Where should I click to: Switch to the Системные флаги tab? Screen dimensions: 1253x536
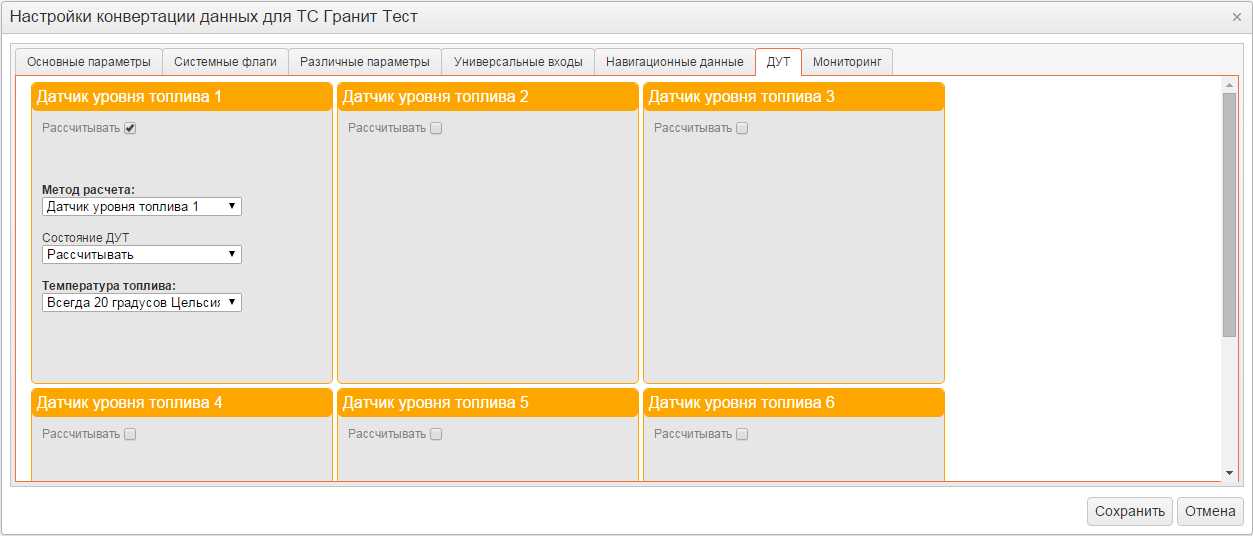pos(225,62)
